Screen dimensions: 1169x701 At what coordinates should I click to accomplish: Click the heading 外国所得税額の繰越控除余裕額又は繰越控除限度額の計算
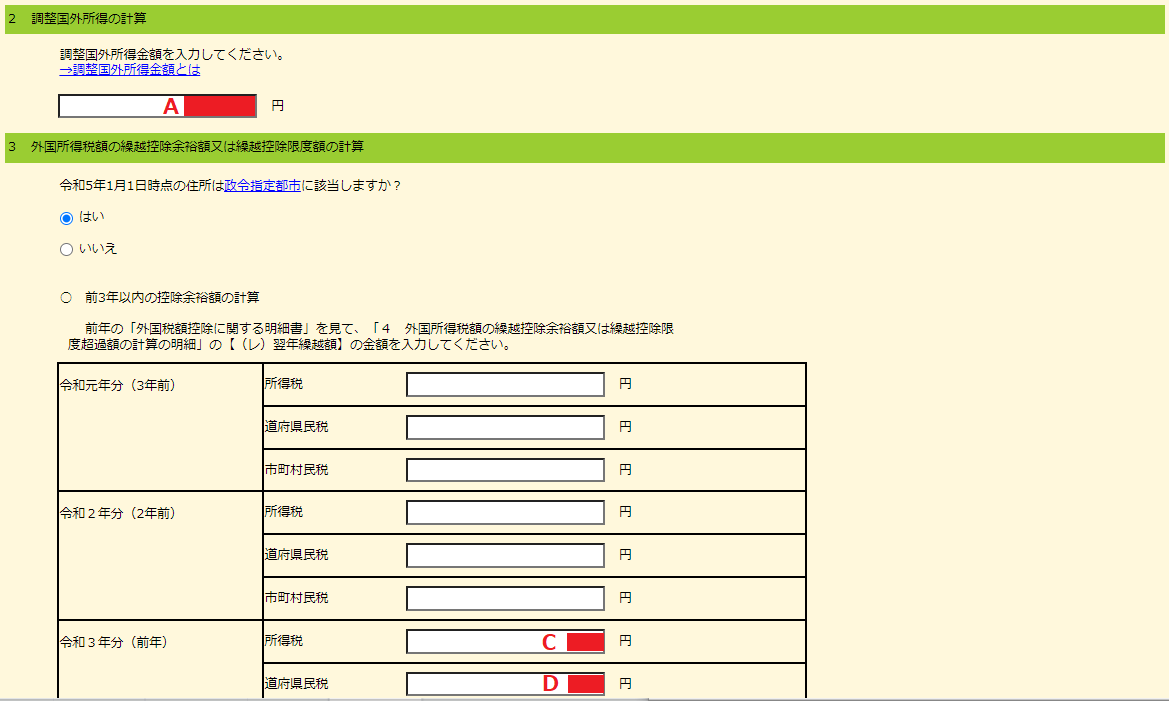[197, 147]
